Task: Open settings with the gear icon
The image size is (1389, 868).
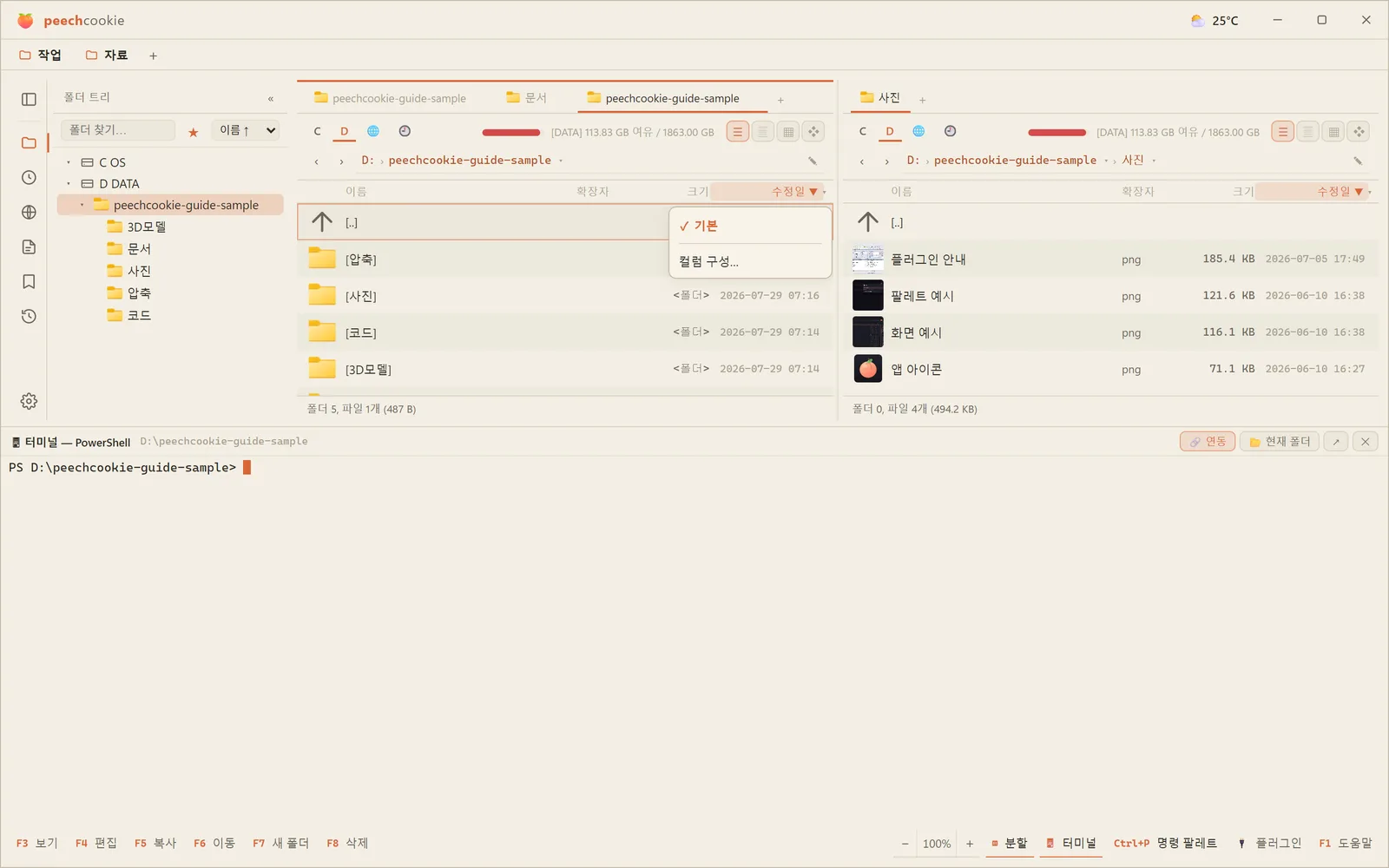Action: [29, 401]
